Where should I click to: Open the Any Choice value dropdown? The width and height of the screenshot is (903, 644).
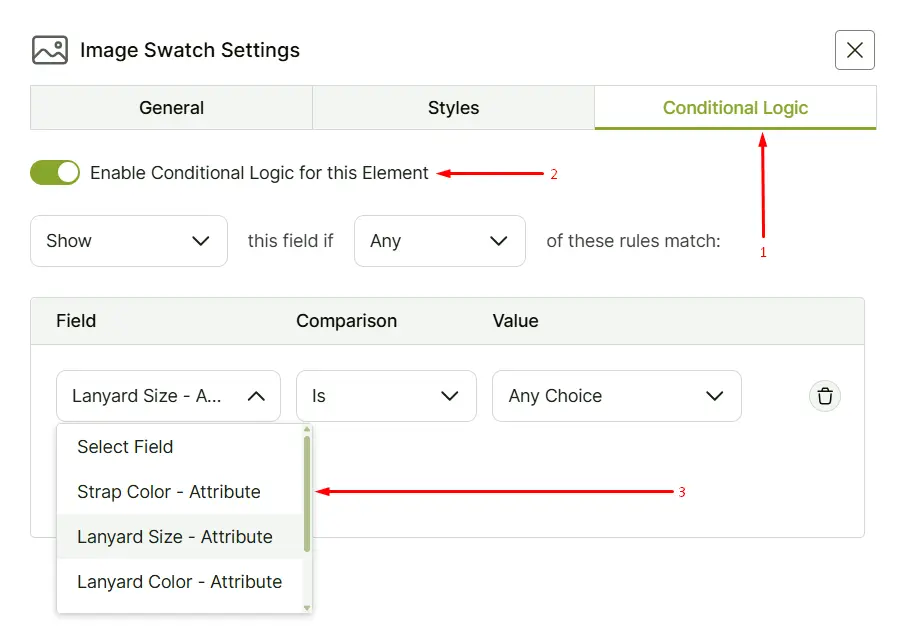coord(616,396)
